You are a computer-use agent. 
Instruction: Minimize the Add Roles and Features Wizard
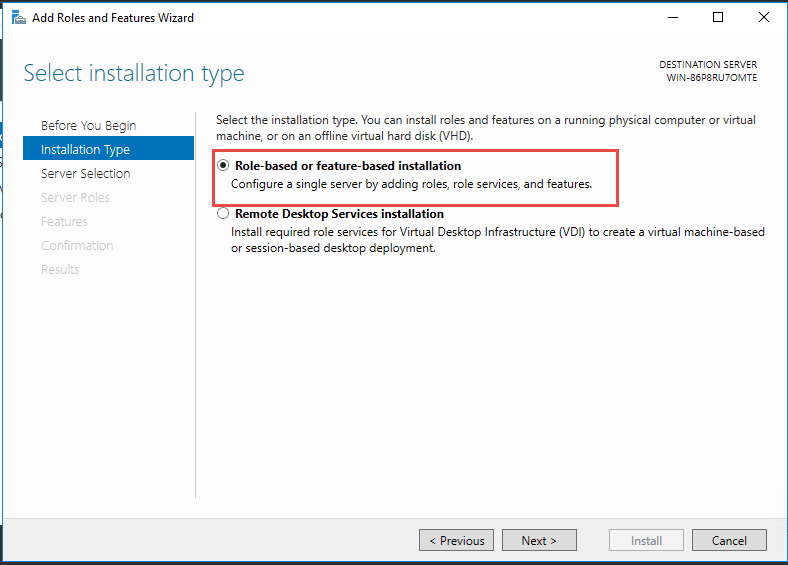click(672, 17)
